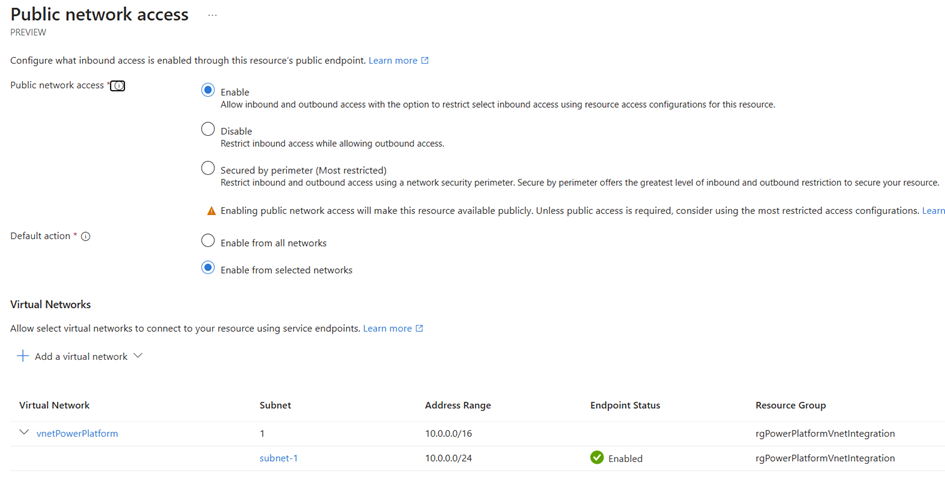945x483 pixels.
Task: Click the plus icon for adding a virtual network
Action: tap(23, 356)
